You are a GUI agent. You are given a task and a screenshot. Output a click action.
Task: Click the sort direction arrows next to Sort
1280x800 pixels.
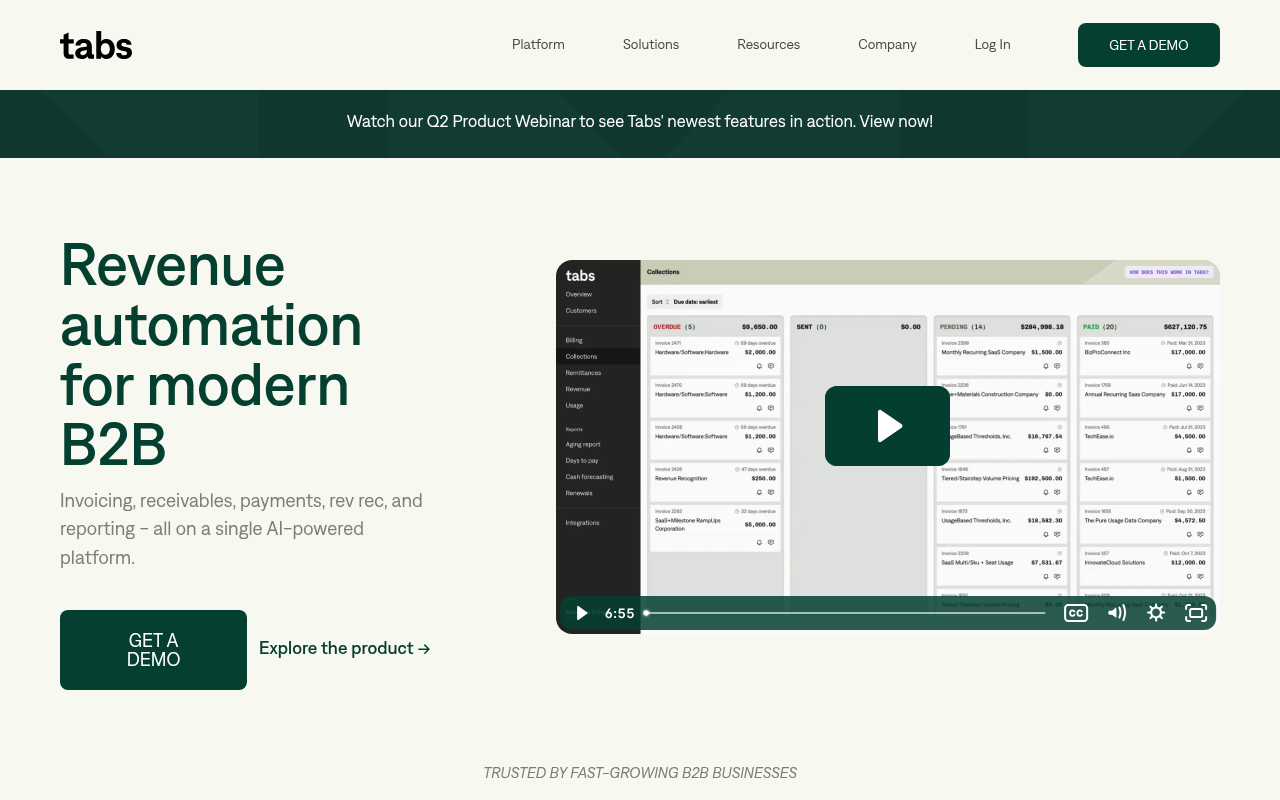(669, 301)
